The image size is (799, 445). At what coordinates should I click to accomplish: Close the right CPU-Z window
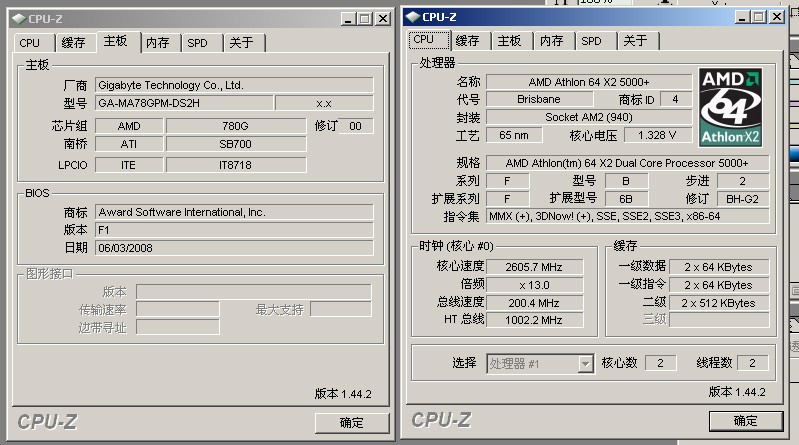(x=777, y=17)
